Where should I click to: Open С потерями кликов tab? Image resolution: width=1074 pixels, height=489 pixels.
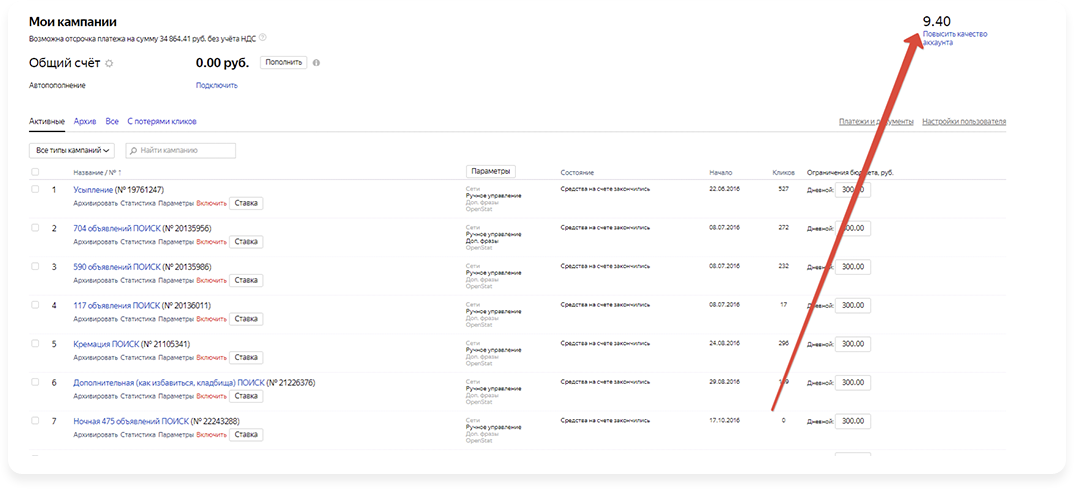(x=162, y=121)
